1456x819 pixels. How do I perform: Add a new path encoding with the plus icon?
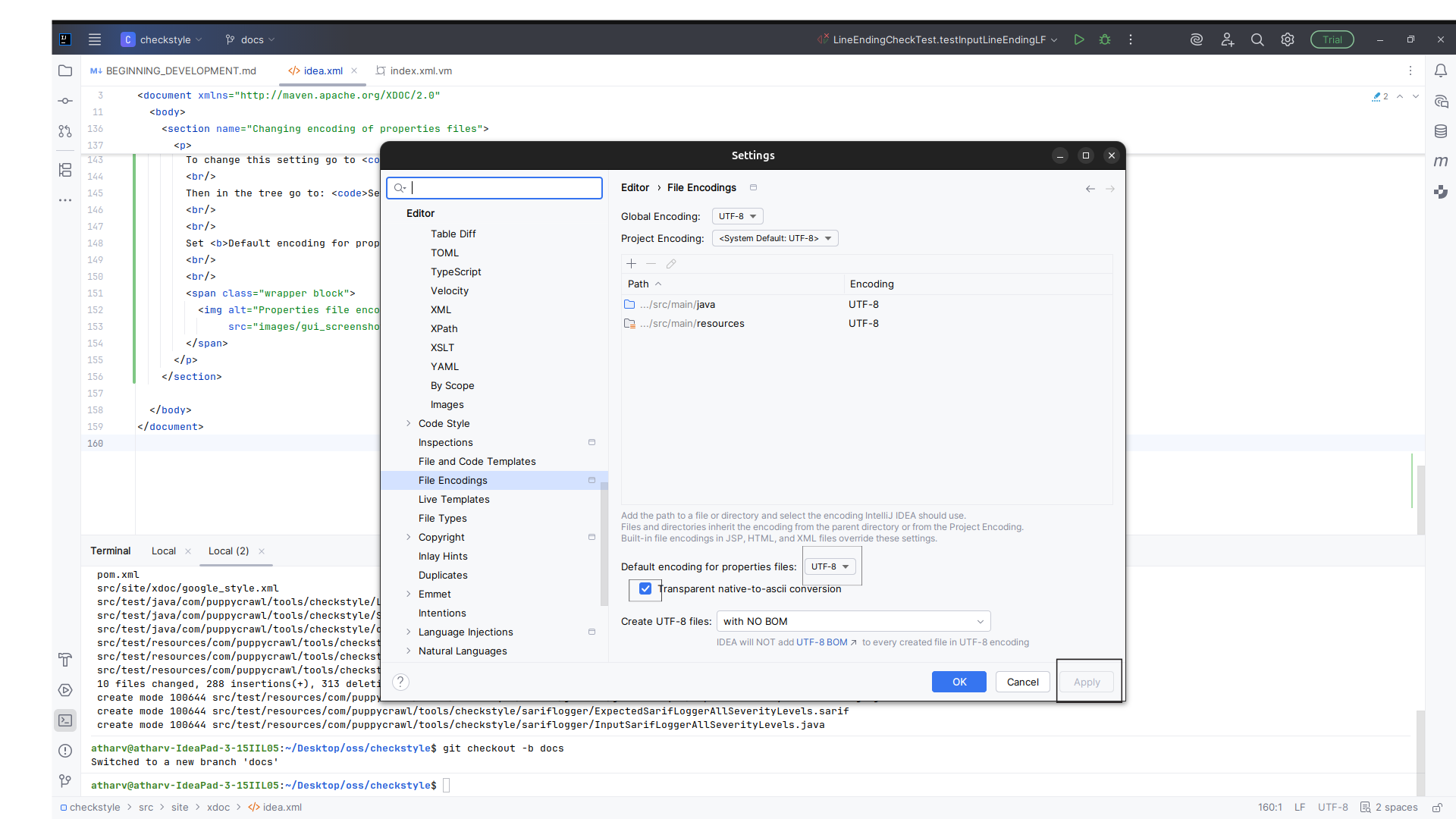point(631,264)
